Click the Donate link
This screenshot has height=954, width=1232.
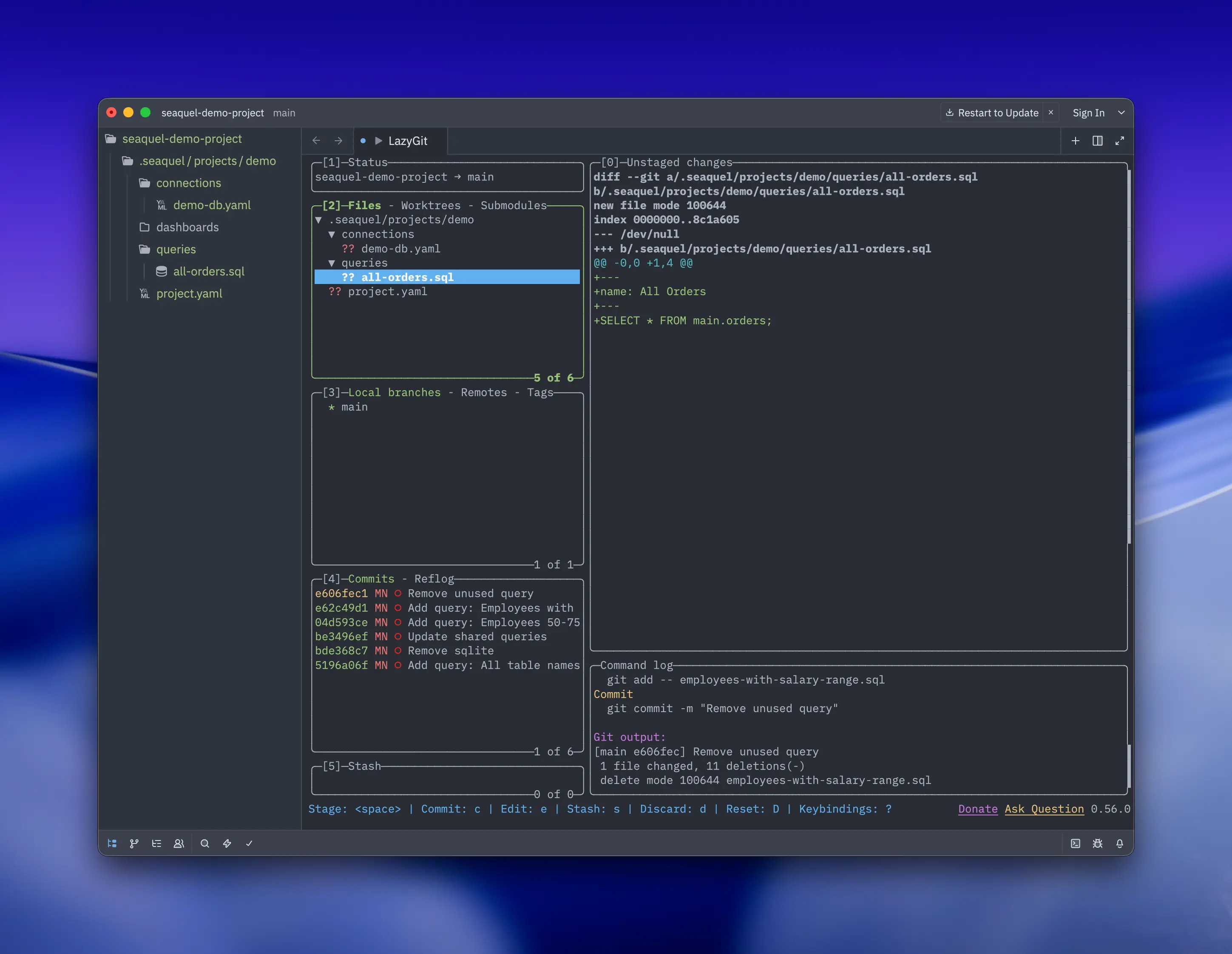978,809
